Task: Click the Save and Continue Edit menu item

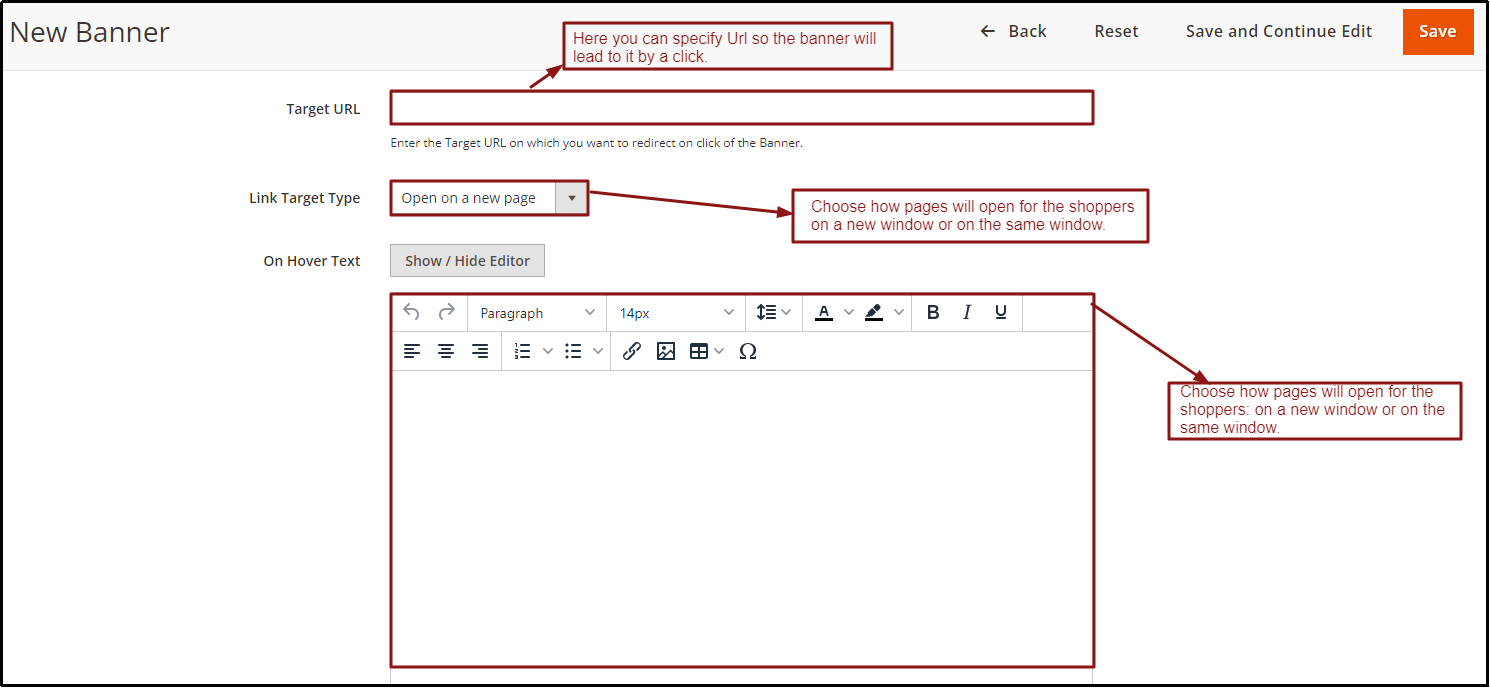Action: pyautogui.click(x=1278, y=31)
